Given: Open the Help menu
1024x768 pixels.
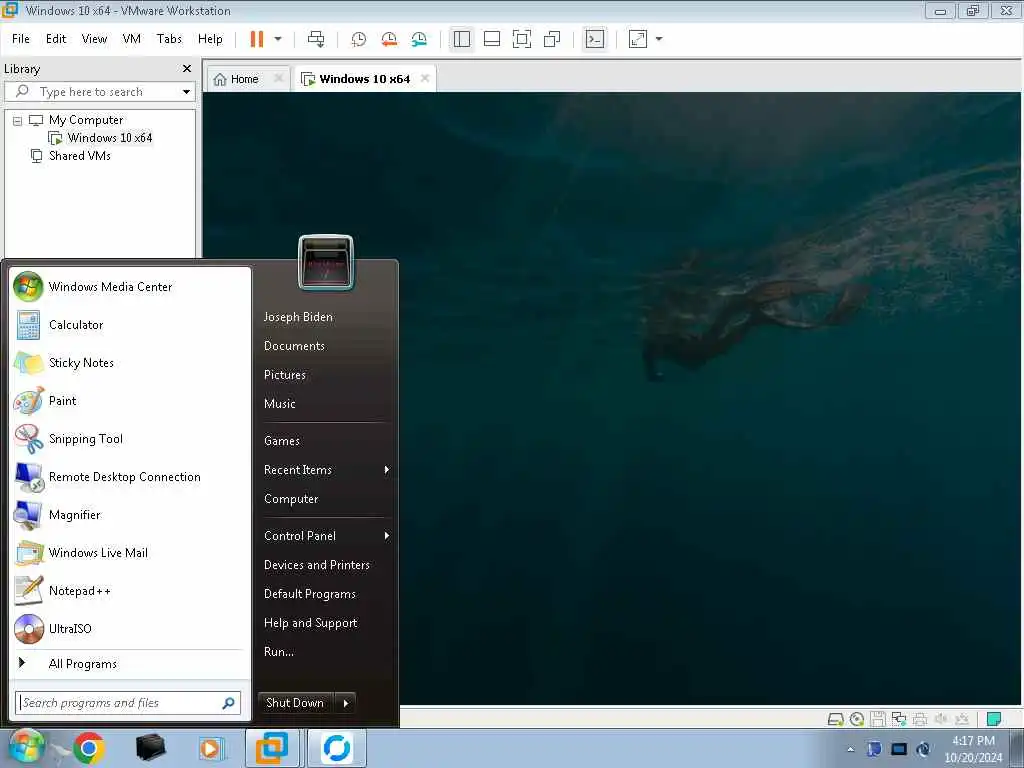Looking at the screenshot, I should click(x=210, y=39).
